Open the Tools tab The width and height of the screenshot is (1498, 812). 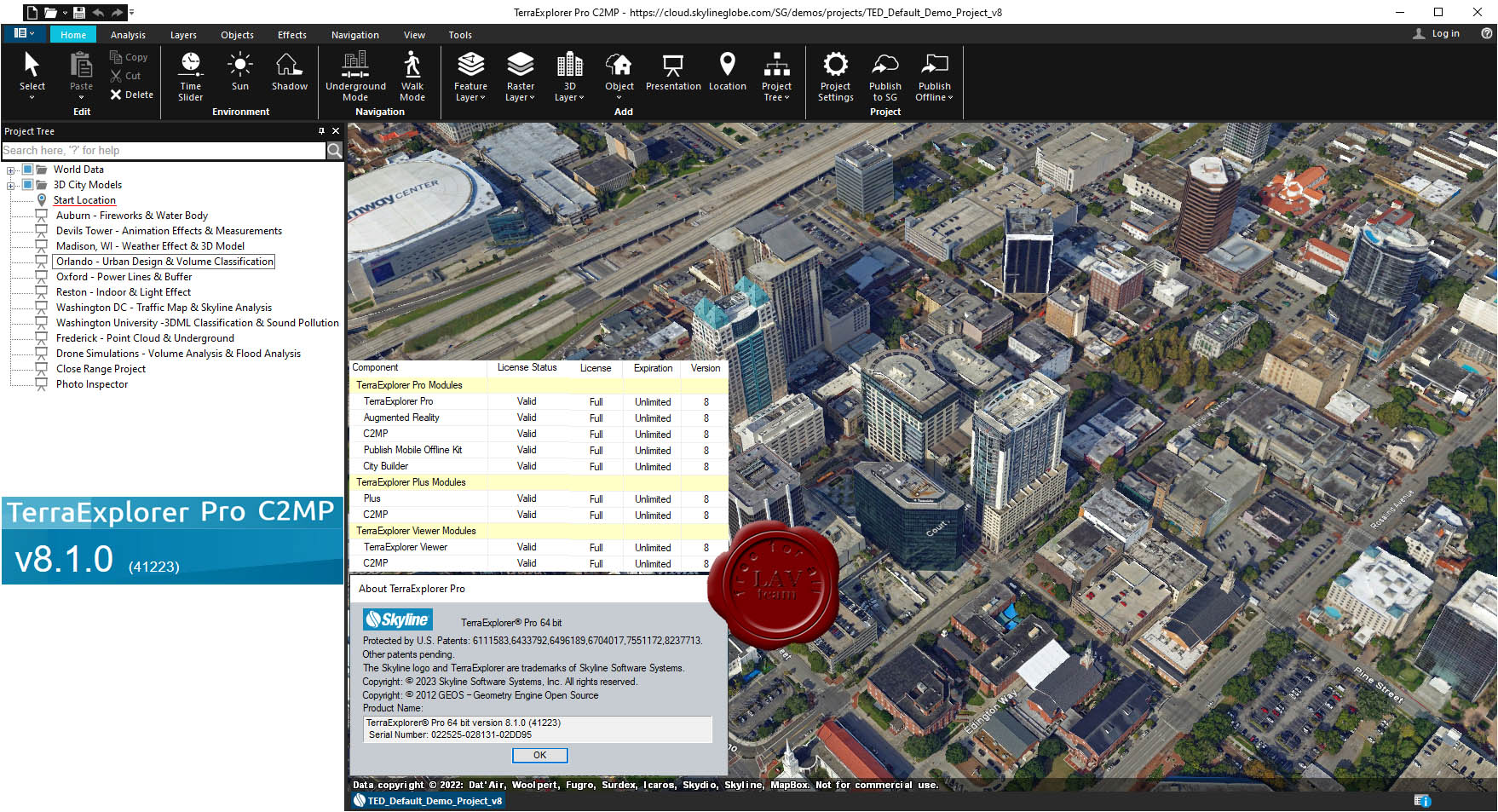click(460, 35)
